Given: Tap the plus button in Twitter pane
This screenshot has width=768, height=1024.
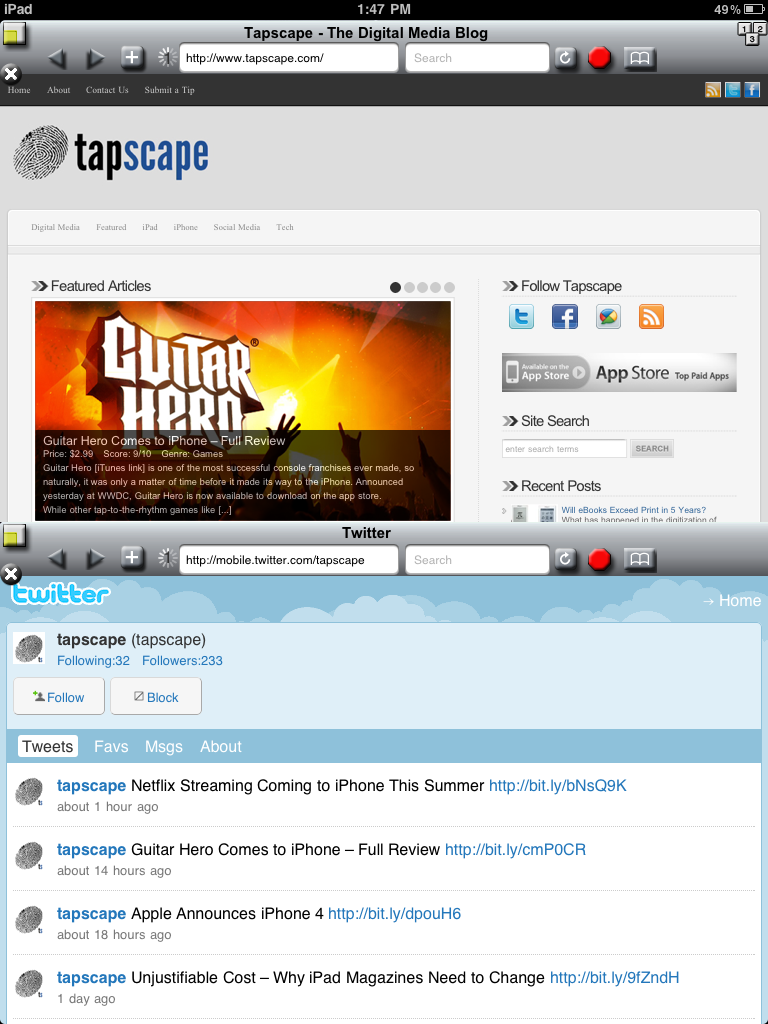Looking at the screenshot, I should click(x=133, y=558).
